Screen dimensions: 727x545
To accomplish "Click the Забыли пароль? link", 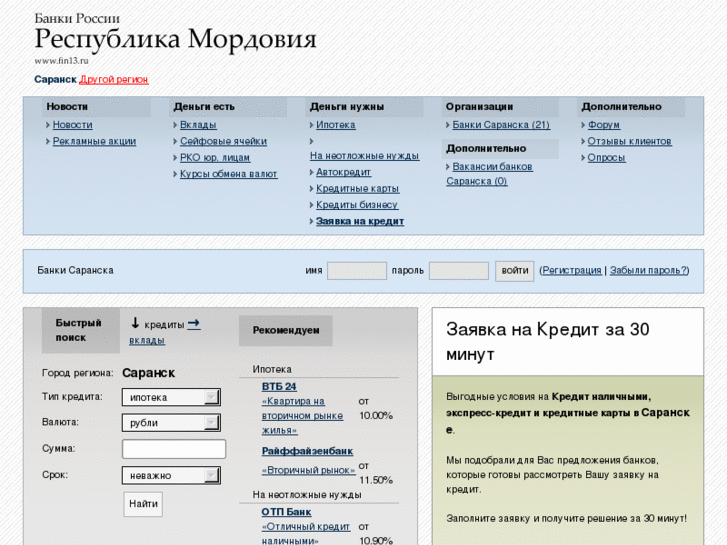I will pyautogui.click(x=648, y=270).
